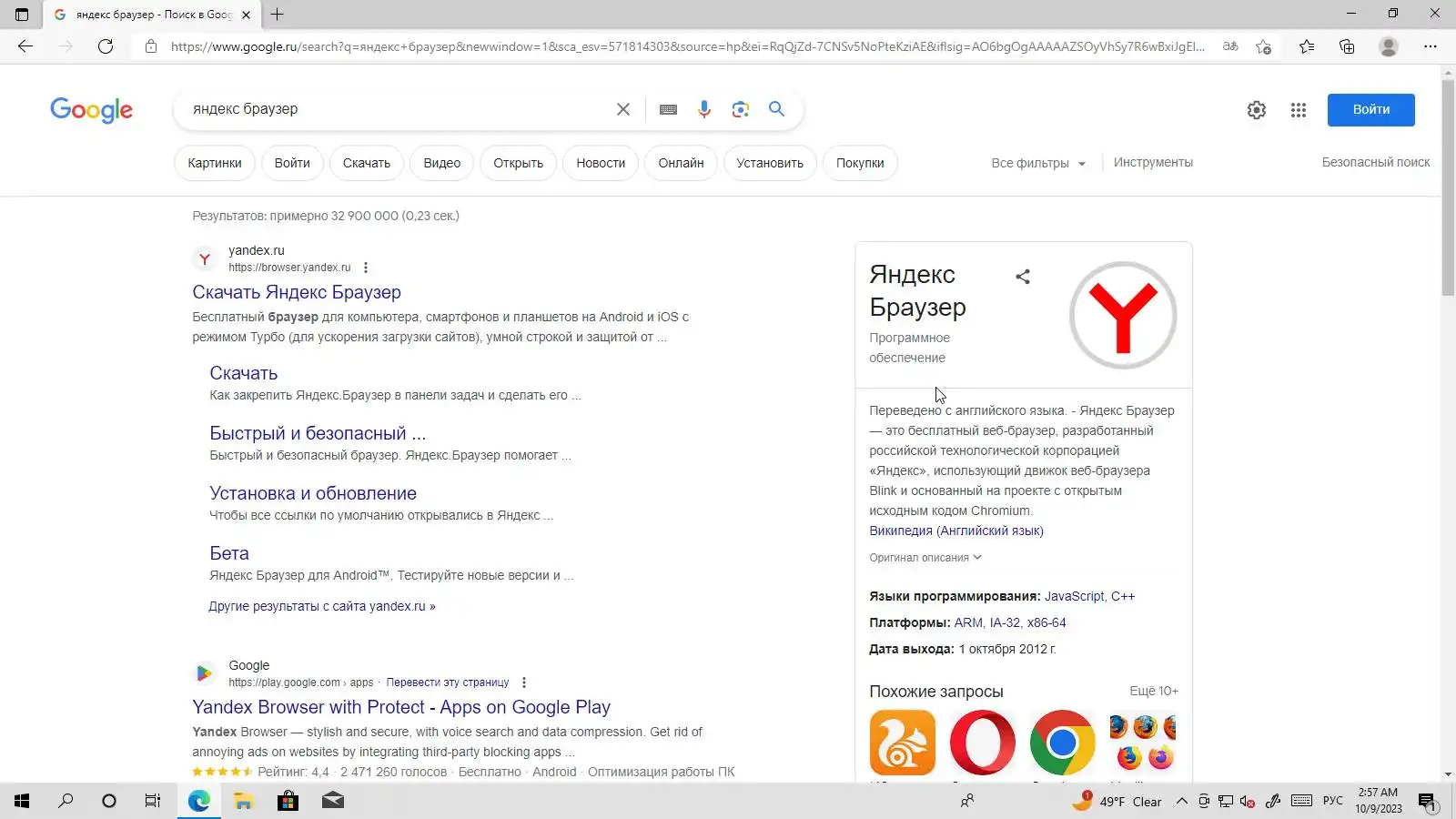The width and height of the screenshot is (1456, 819).
Task: Open Microsoft Store from taskbar
Action: click(288, 801)
